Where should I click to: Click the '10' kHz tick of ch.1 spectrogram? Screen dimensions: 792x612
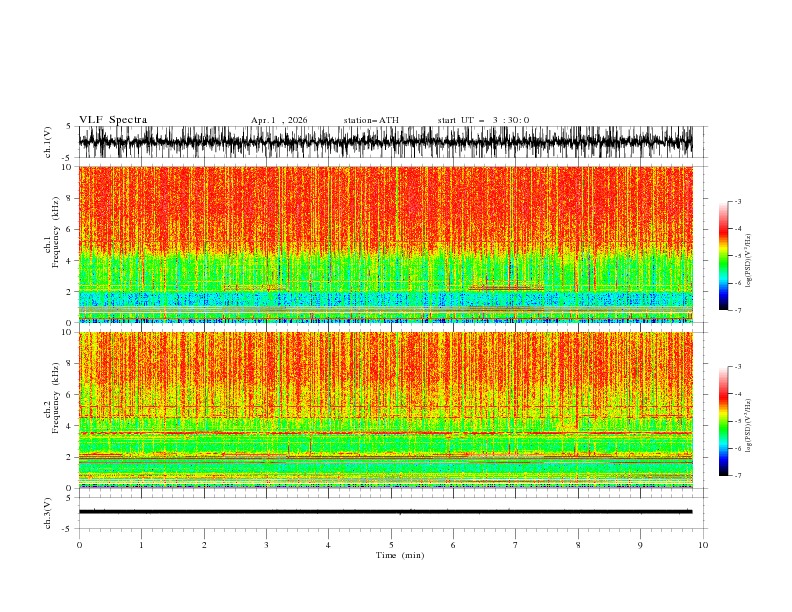(x=67, y=167)
